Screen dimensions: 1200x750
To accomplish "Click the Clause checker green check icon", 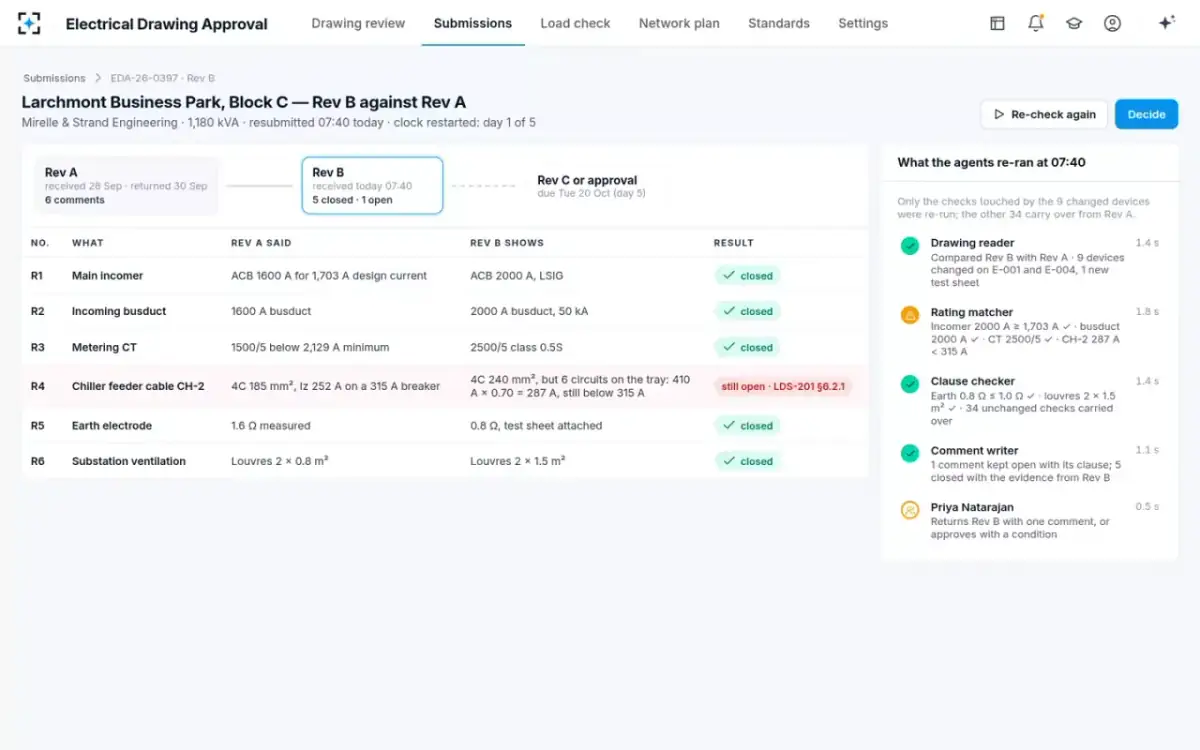I will click(x=910, y=384).
